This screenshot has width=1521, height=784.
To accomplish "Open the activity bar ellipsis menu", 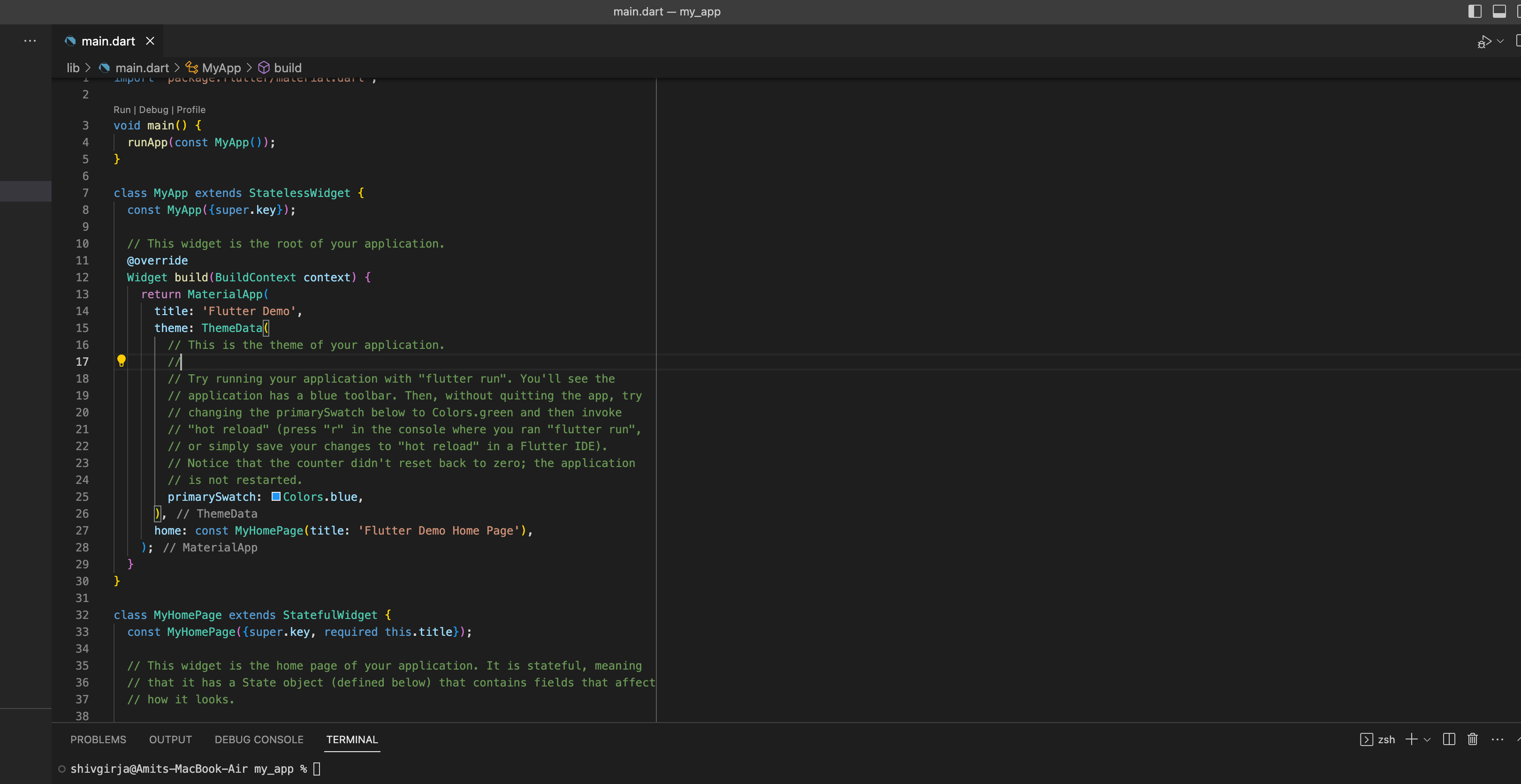I will (30, 41).
